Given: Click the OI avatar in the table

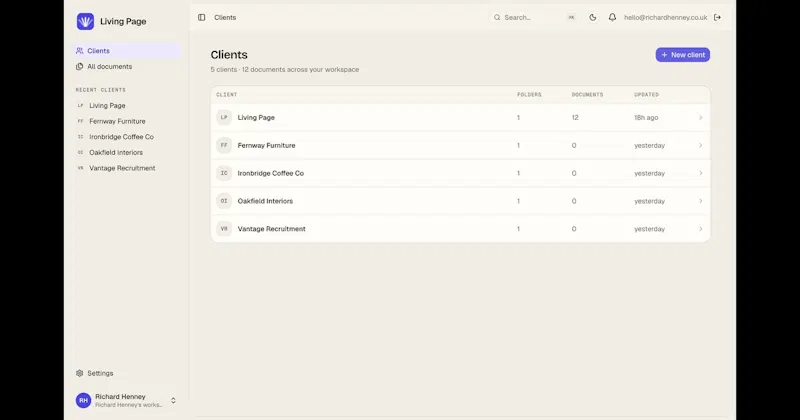Looking at the screenshot, I should point(224,201).
